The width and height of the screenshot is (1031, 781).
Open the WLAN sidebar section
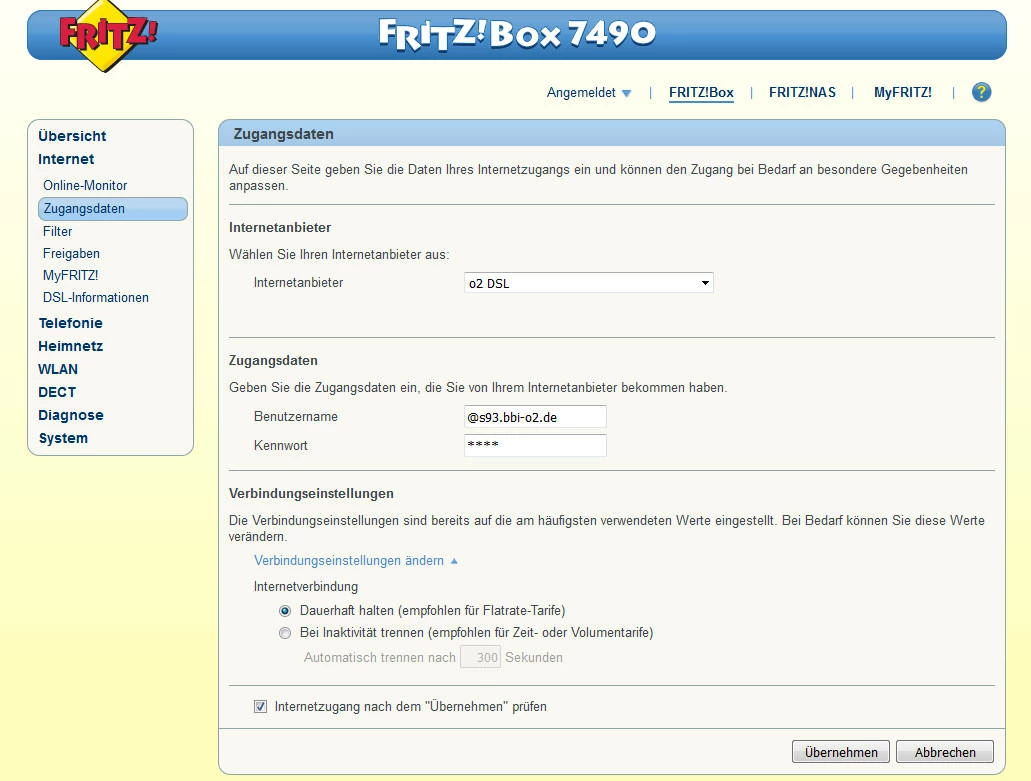(58, 369)
